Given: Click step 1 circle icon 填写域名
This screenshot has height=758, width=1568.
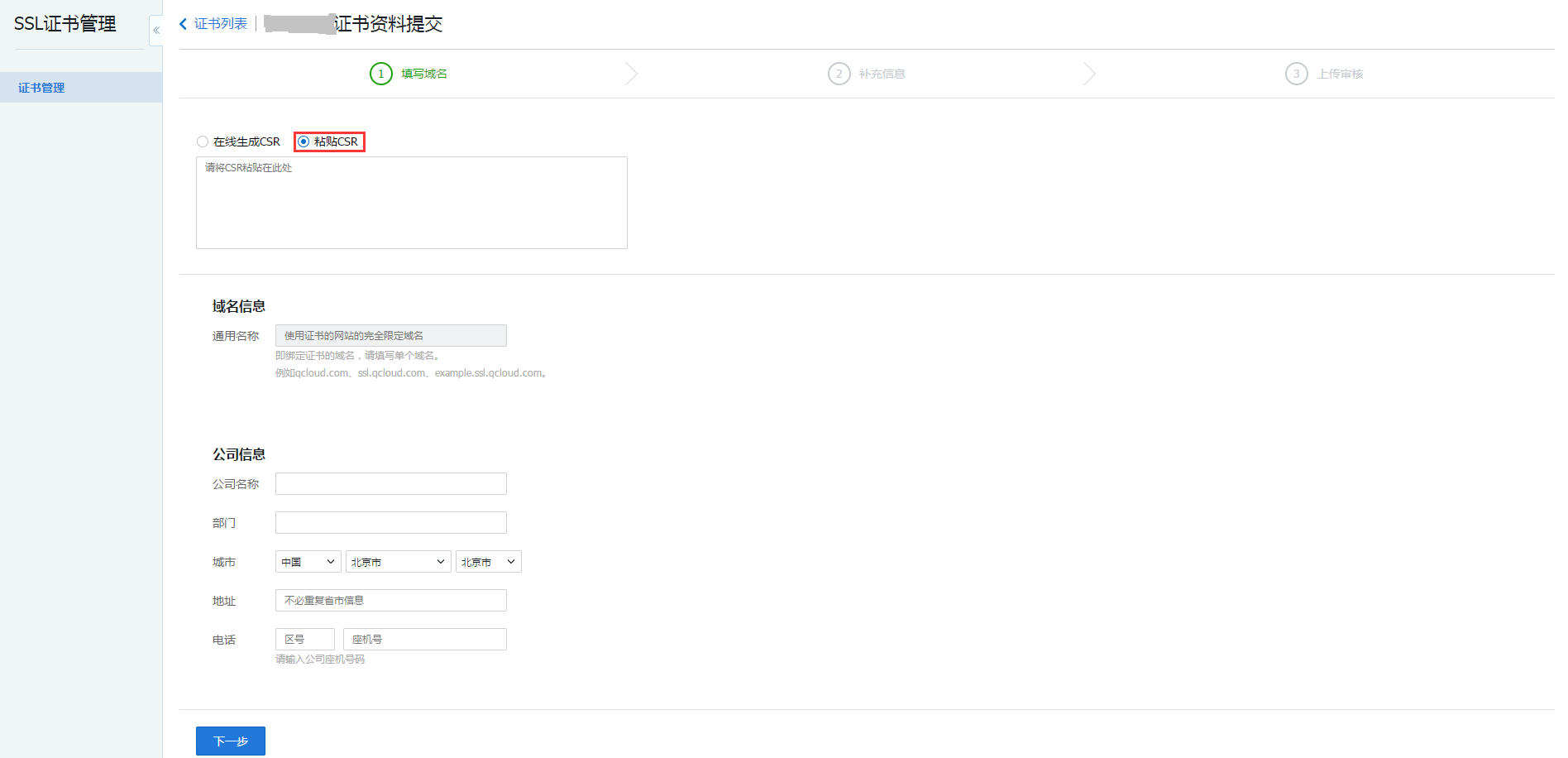Looking at the screenshot, I should (x=380, y=74).
